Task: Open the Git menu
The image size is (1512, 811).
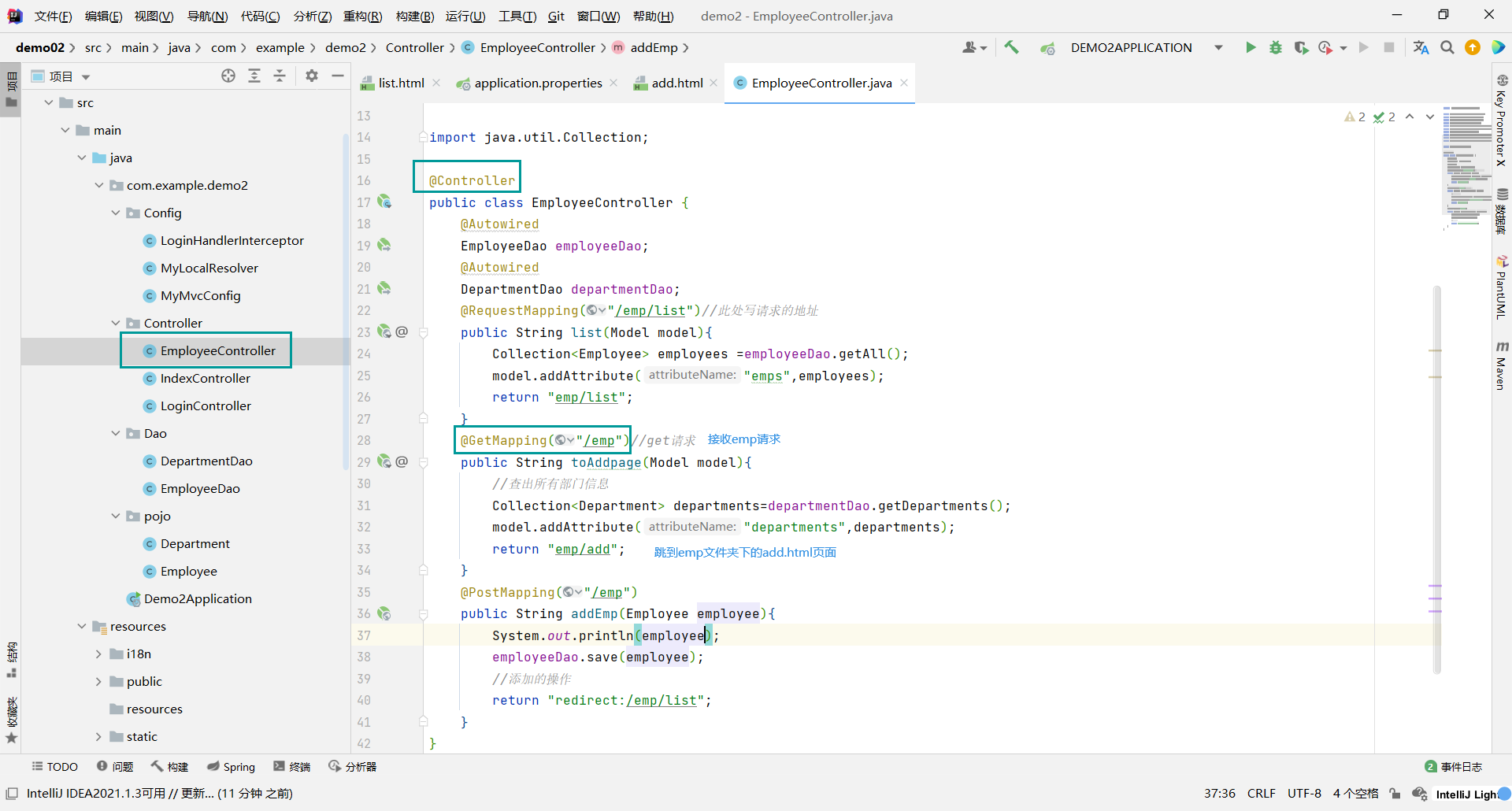Action: [556, 16]
